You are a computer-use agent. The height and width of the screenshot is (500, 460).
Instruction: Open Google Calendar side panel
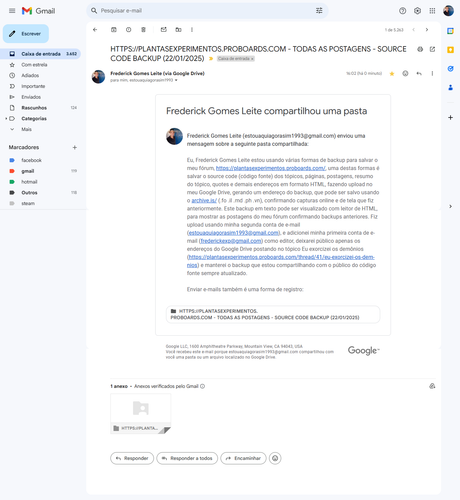(450, 31)
